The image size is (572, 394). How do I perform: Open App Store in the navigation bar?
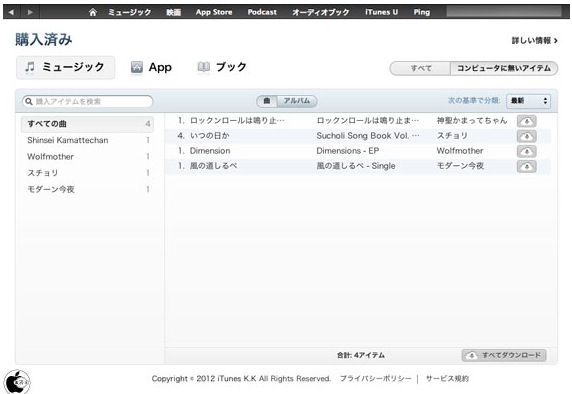pos(214,12)
